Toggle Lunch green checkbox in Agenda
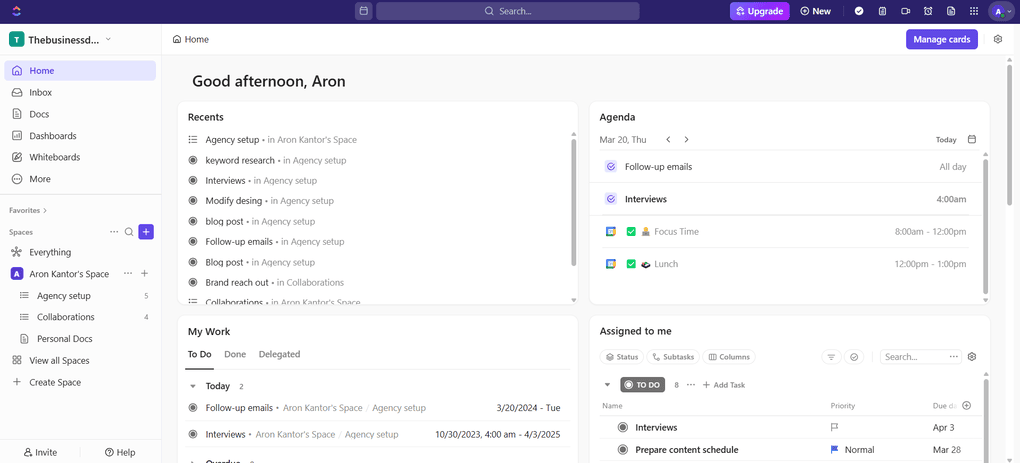This screenshot has height=463, width=1020. 630,264
